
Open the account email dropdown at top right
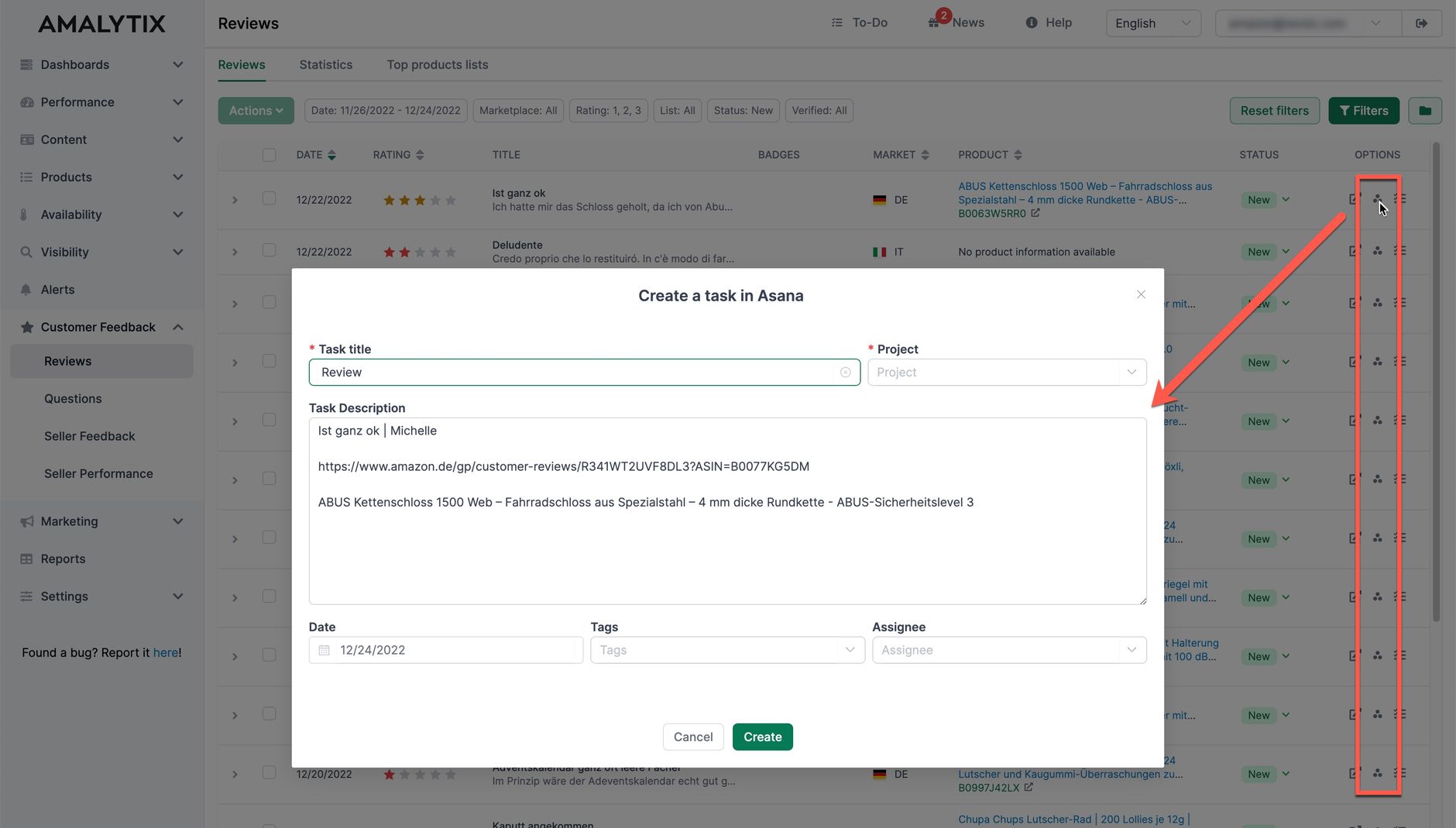(x=1308, y=23)
